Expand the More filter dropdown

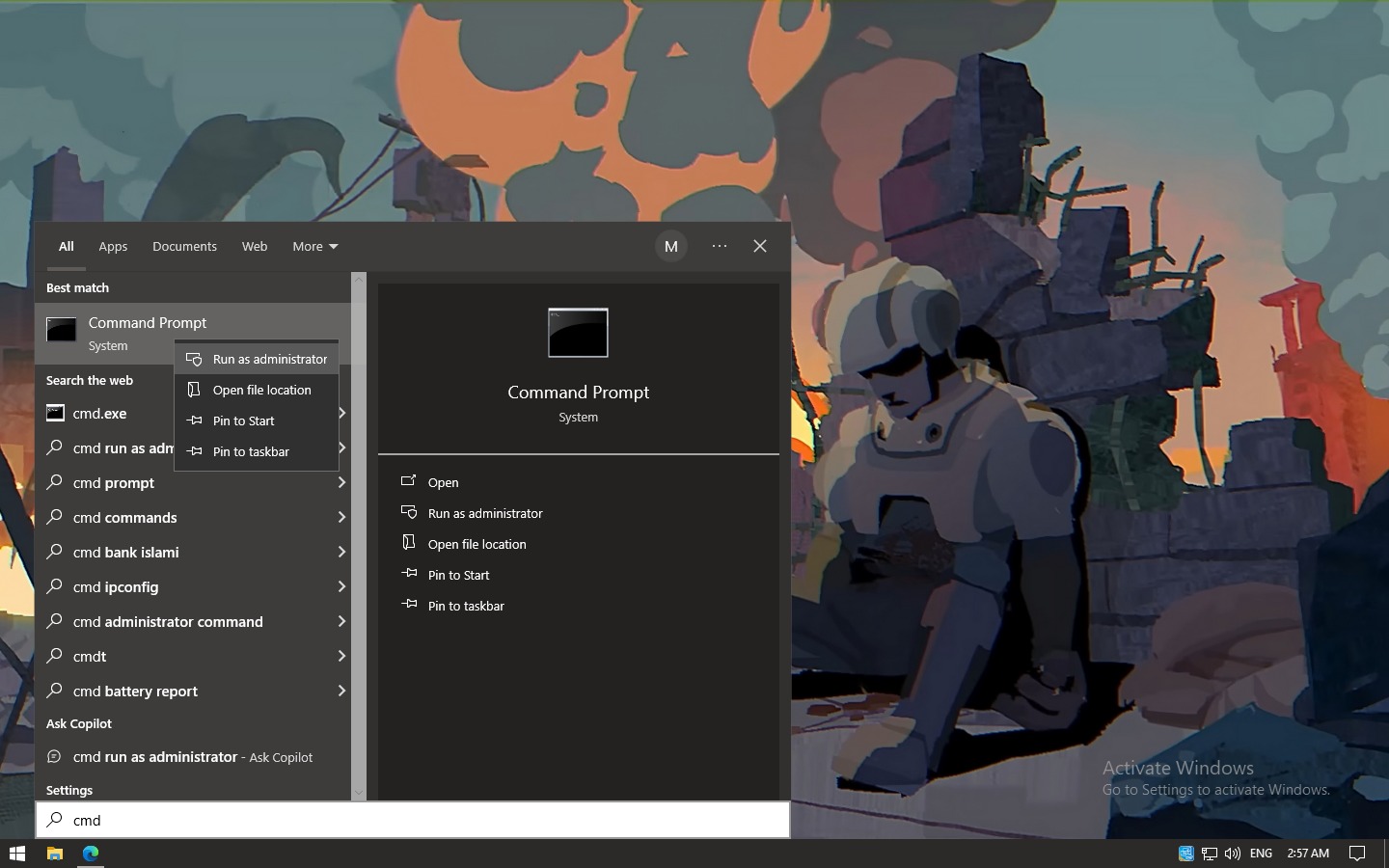click(x=314, y=247)
